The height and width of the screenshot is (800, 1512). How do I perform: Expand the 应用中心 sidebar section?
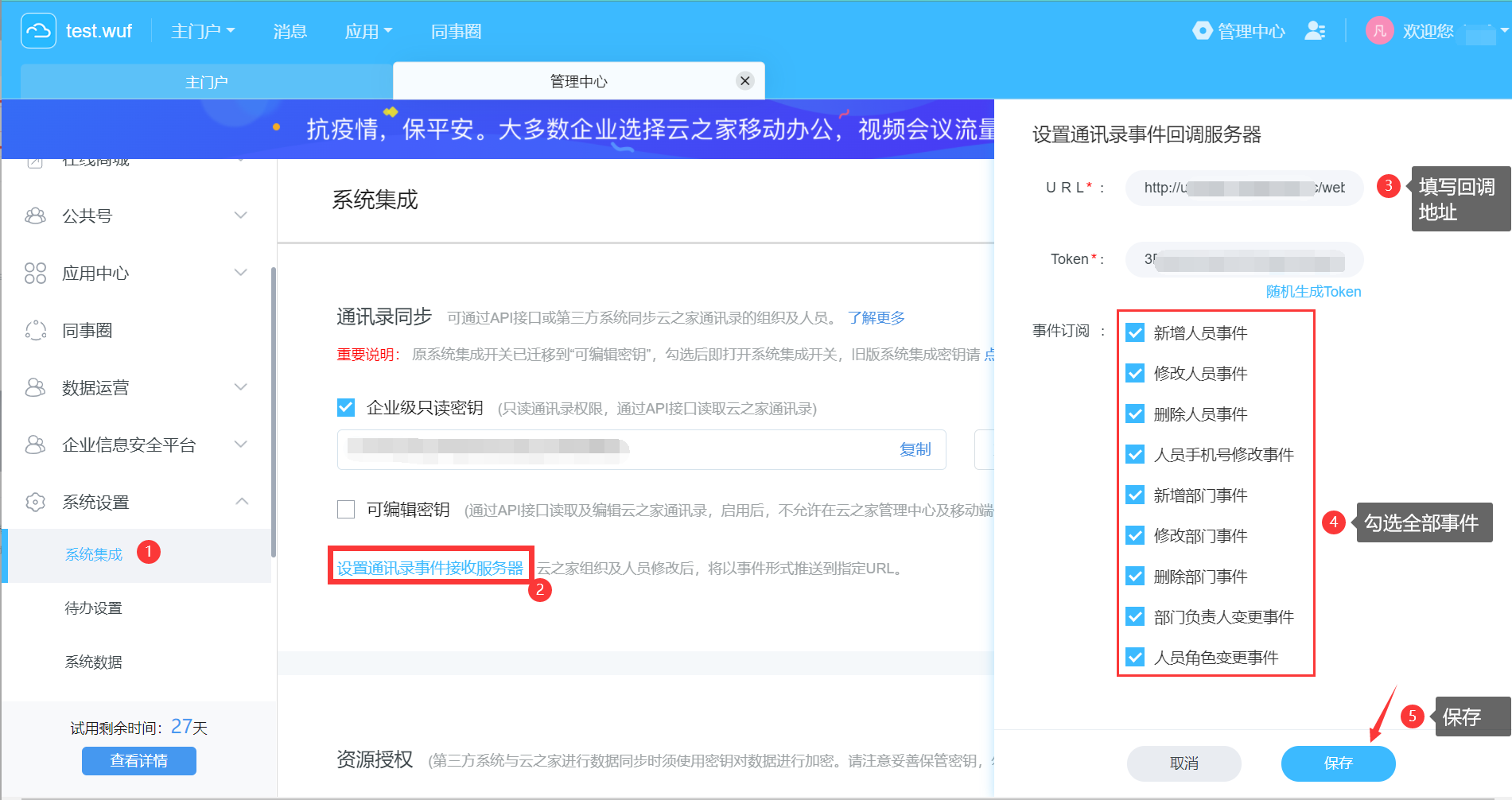tap(241, 273)
